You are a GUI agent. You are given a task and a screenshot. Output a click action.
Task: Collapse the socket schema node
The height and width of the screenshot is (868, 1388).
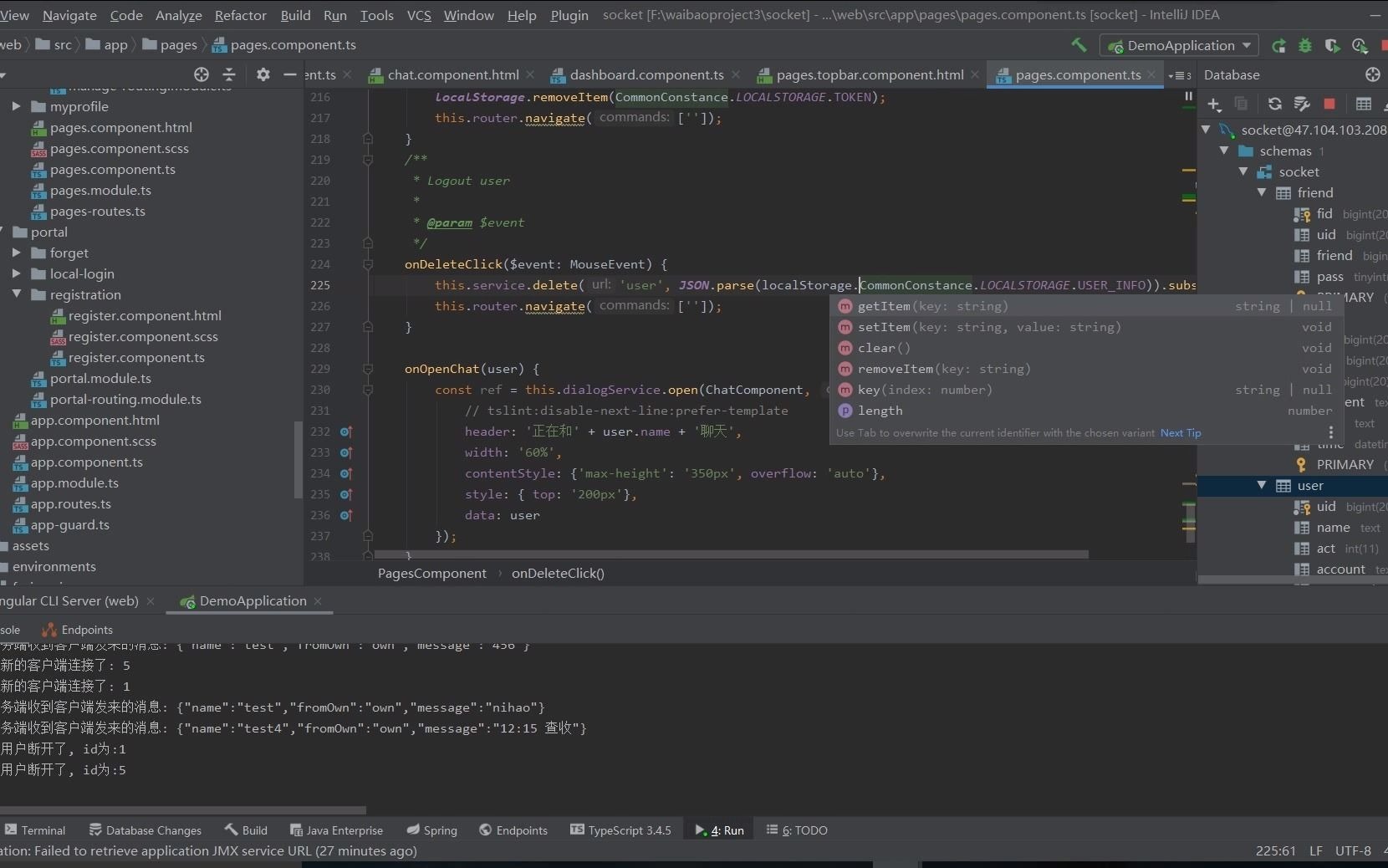coord(1243,171)
